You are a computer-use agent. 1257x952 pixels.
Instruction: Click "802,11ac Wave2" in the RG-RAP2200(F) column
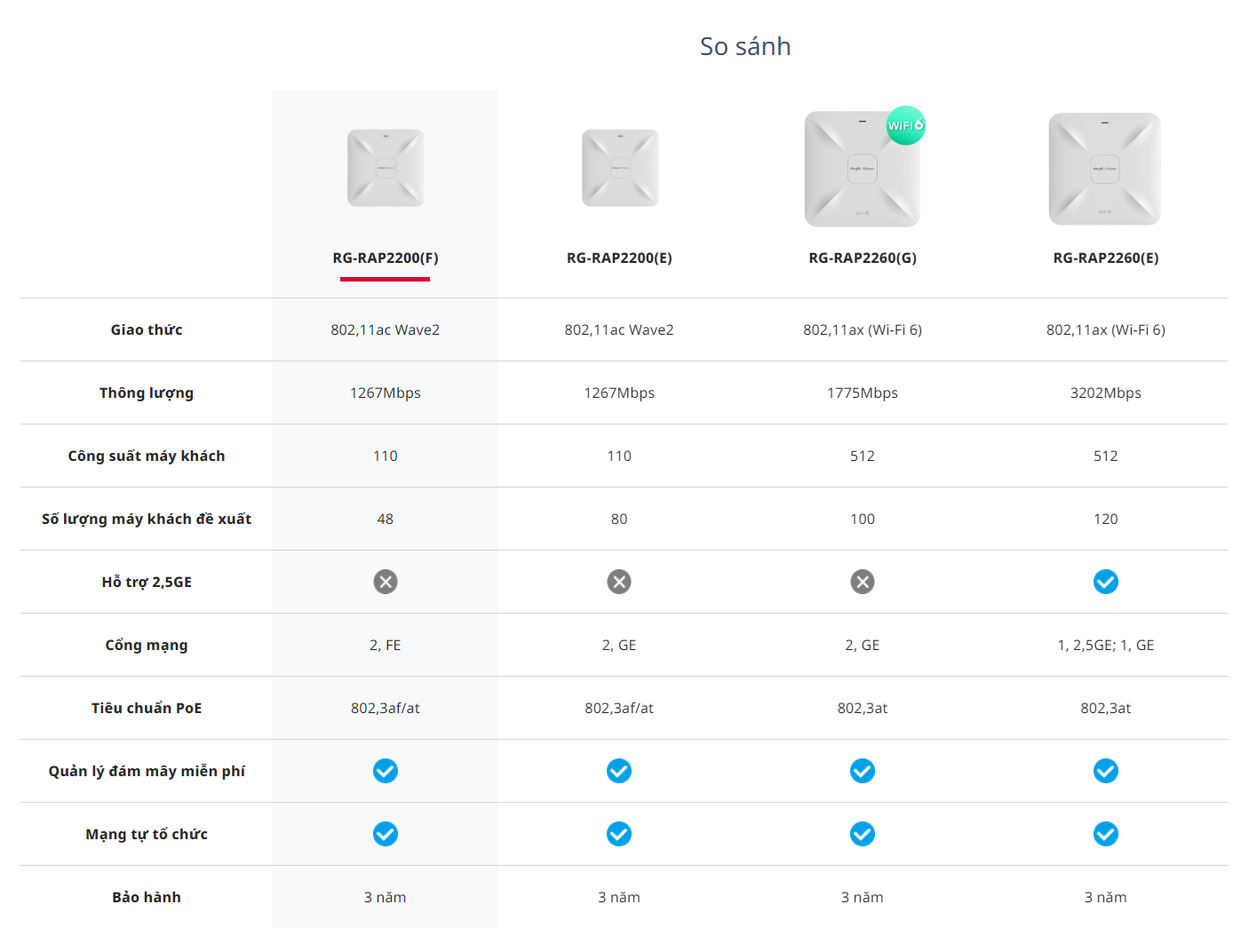coord(386,329)
